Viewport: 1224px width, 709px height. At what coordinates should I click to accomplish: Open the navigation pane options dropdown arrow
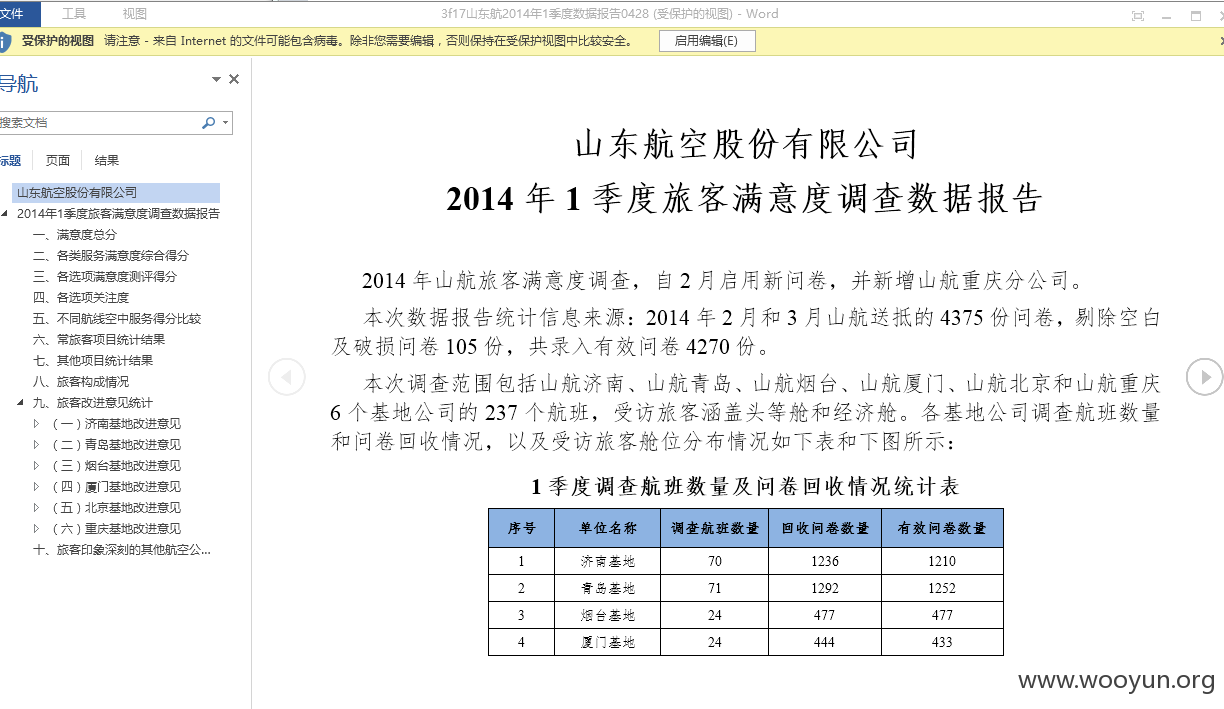pos(216,79)
